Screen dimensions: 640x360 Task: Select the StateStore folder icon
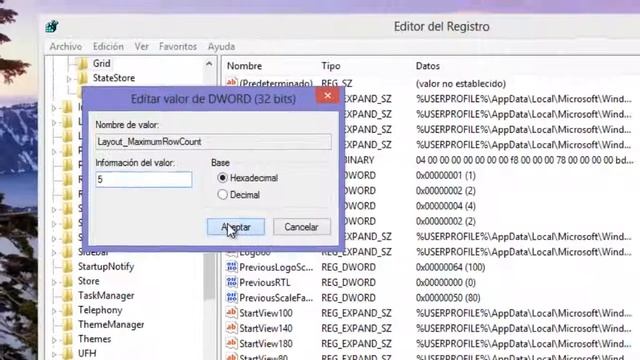click(83, 78)
